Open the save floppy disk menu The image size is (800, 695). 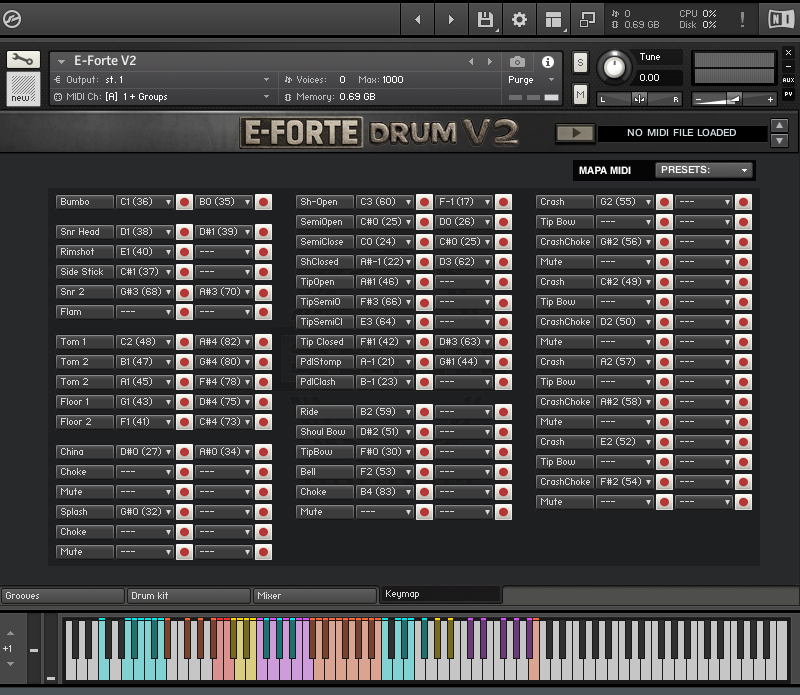[485, 19]
